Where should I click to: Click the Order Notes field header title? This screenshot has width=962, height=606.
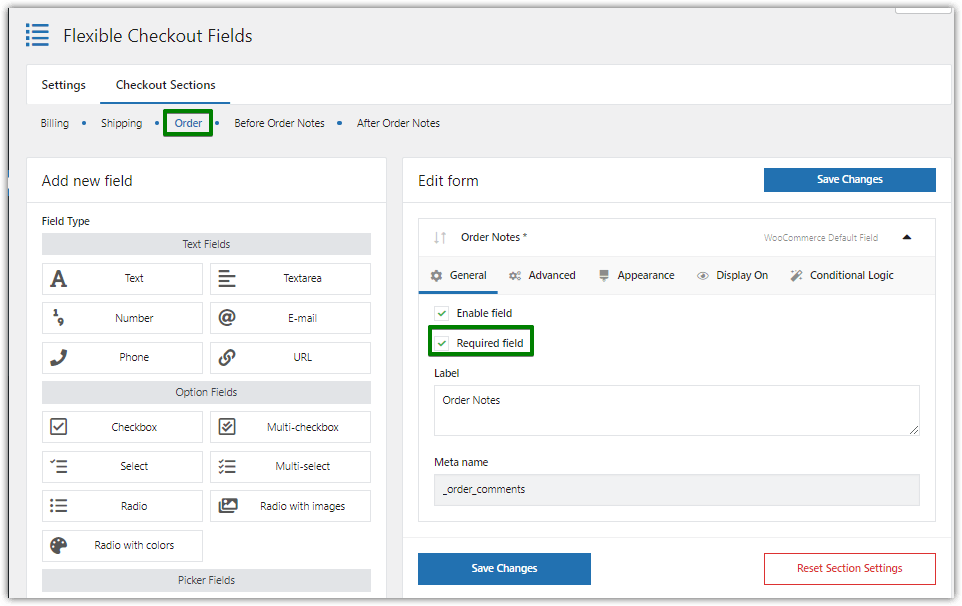(493, 237)
